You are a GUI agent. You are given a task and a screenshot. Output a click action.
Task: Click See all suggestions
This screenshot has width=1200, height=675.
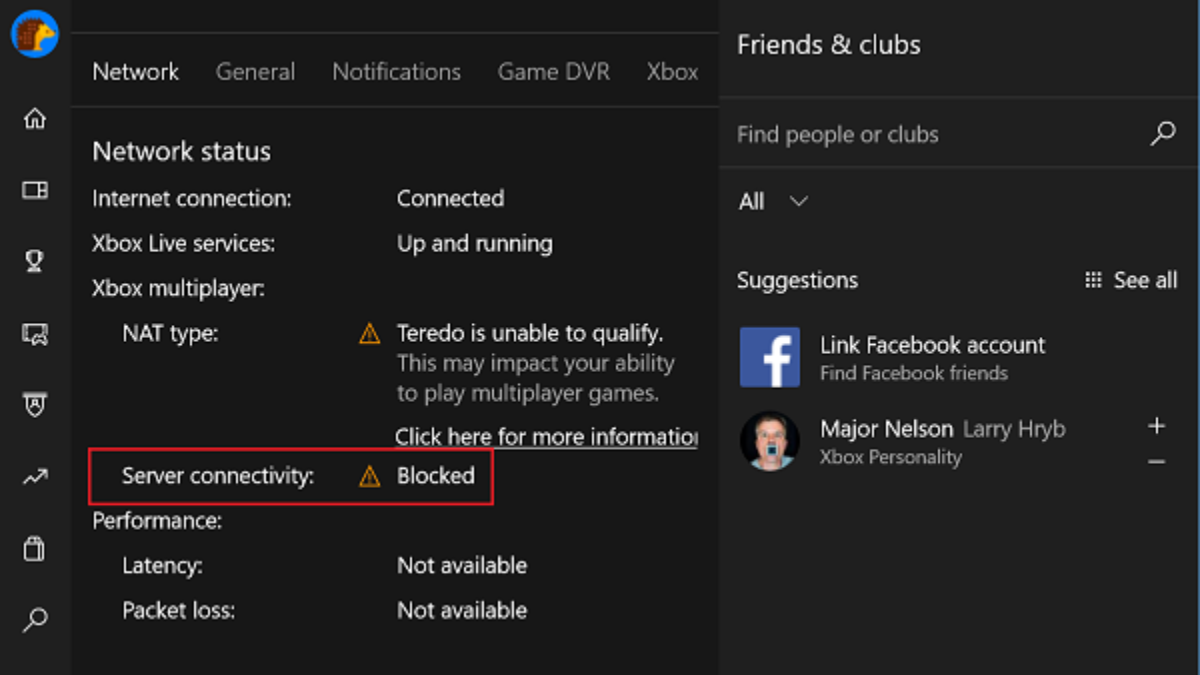1131,280
